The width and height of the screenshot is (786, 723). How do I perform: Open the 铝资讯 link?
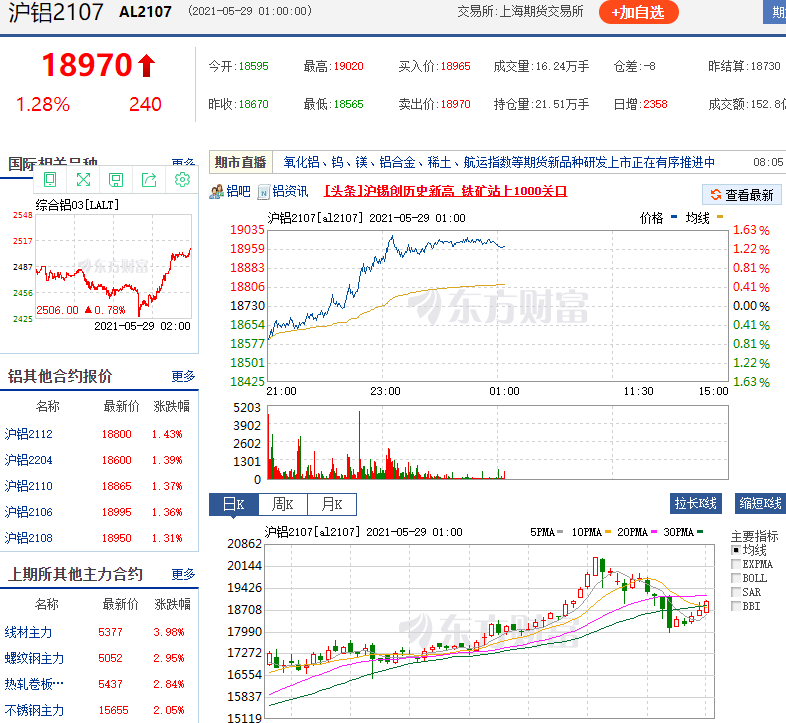[290, 192]
